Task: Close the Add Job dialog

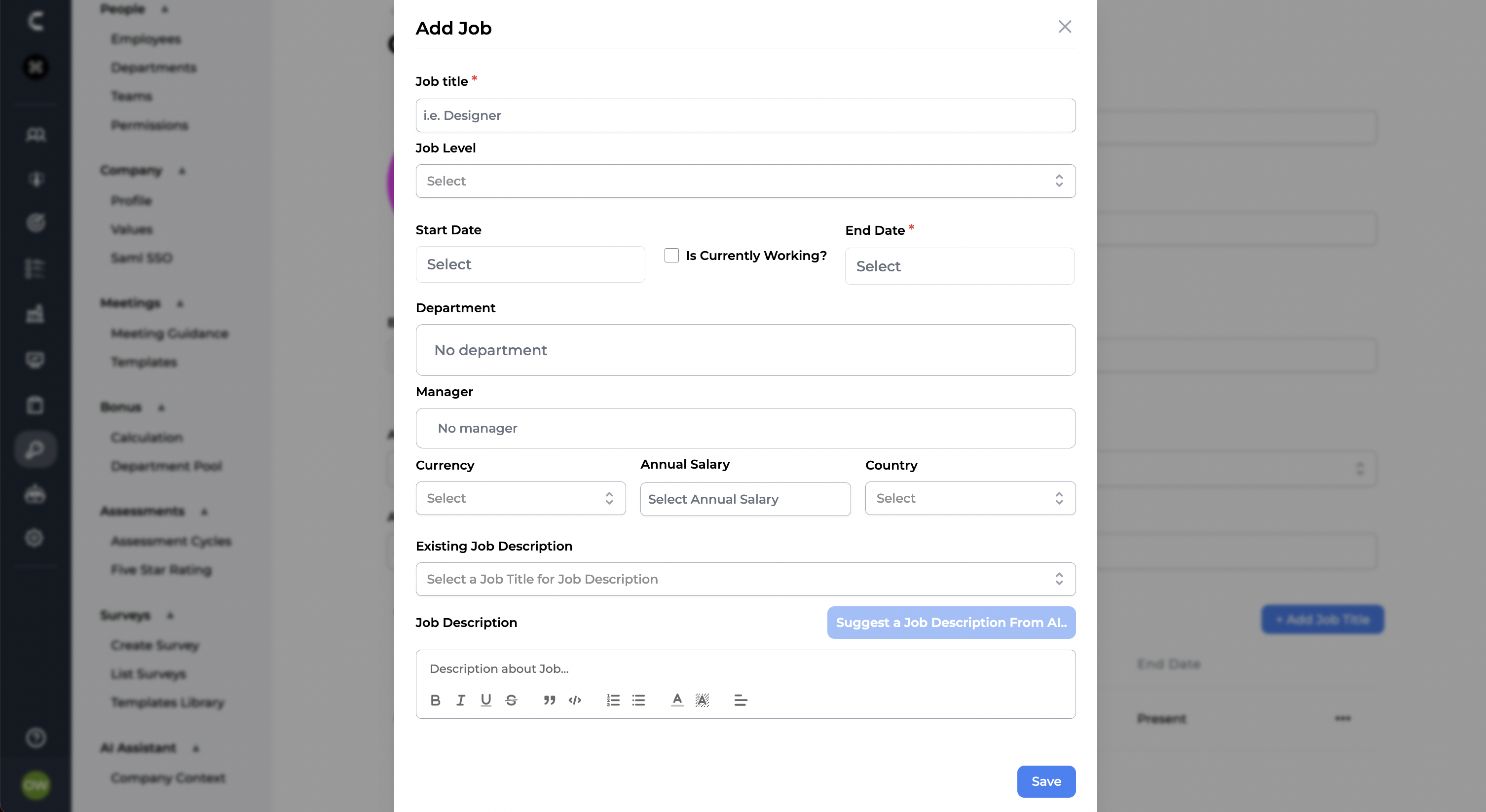Action: pyautogui.click(x=1064, y=27)
